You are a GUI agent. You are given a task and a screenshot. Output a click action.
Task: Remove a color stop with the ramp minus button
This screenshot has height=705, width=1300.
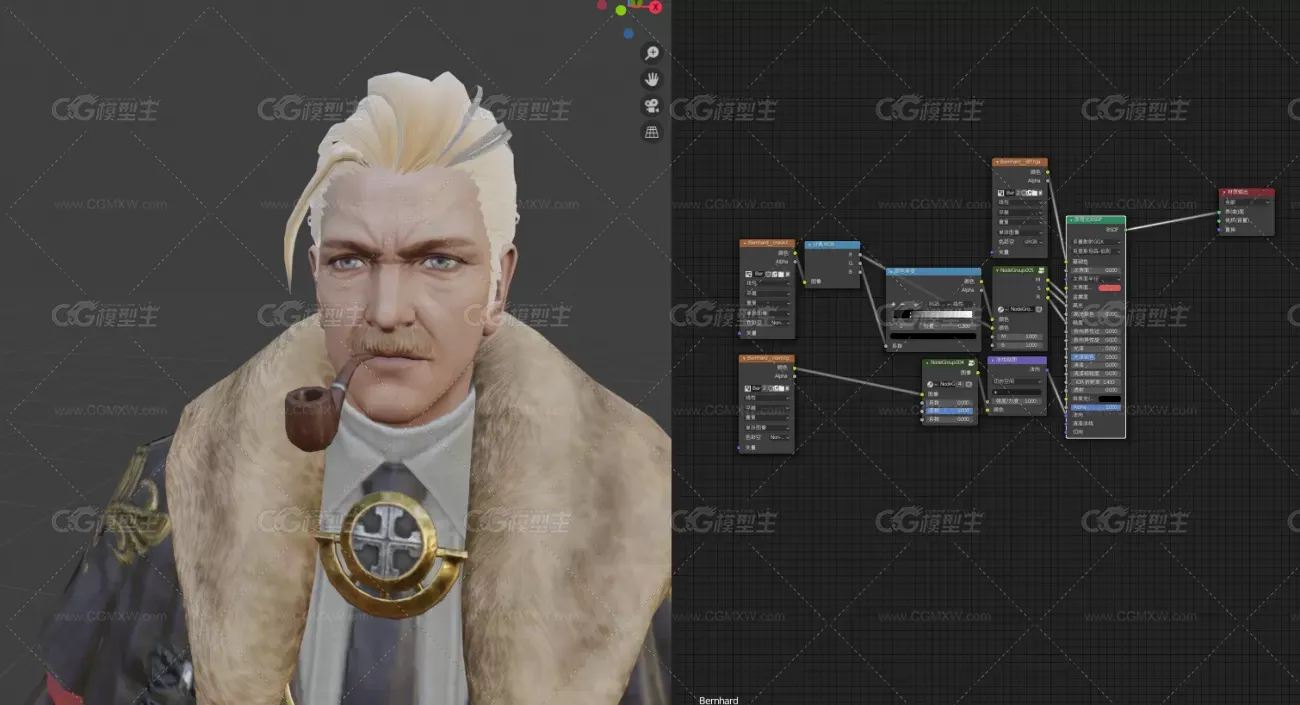pyautogui.click(x=902, y=304)
